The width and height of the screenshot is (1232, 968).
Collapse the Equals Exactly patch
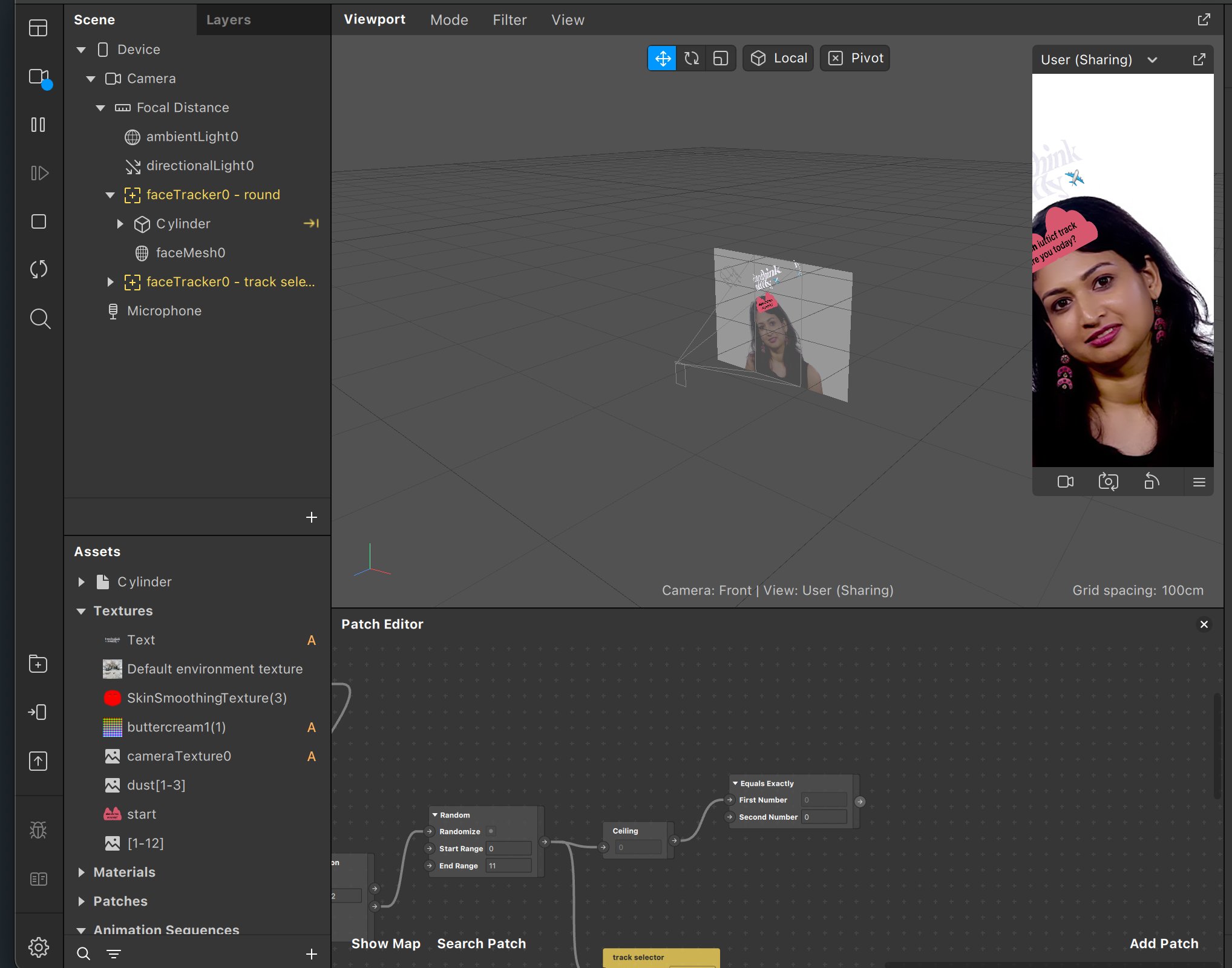point(735,783)
